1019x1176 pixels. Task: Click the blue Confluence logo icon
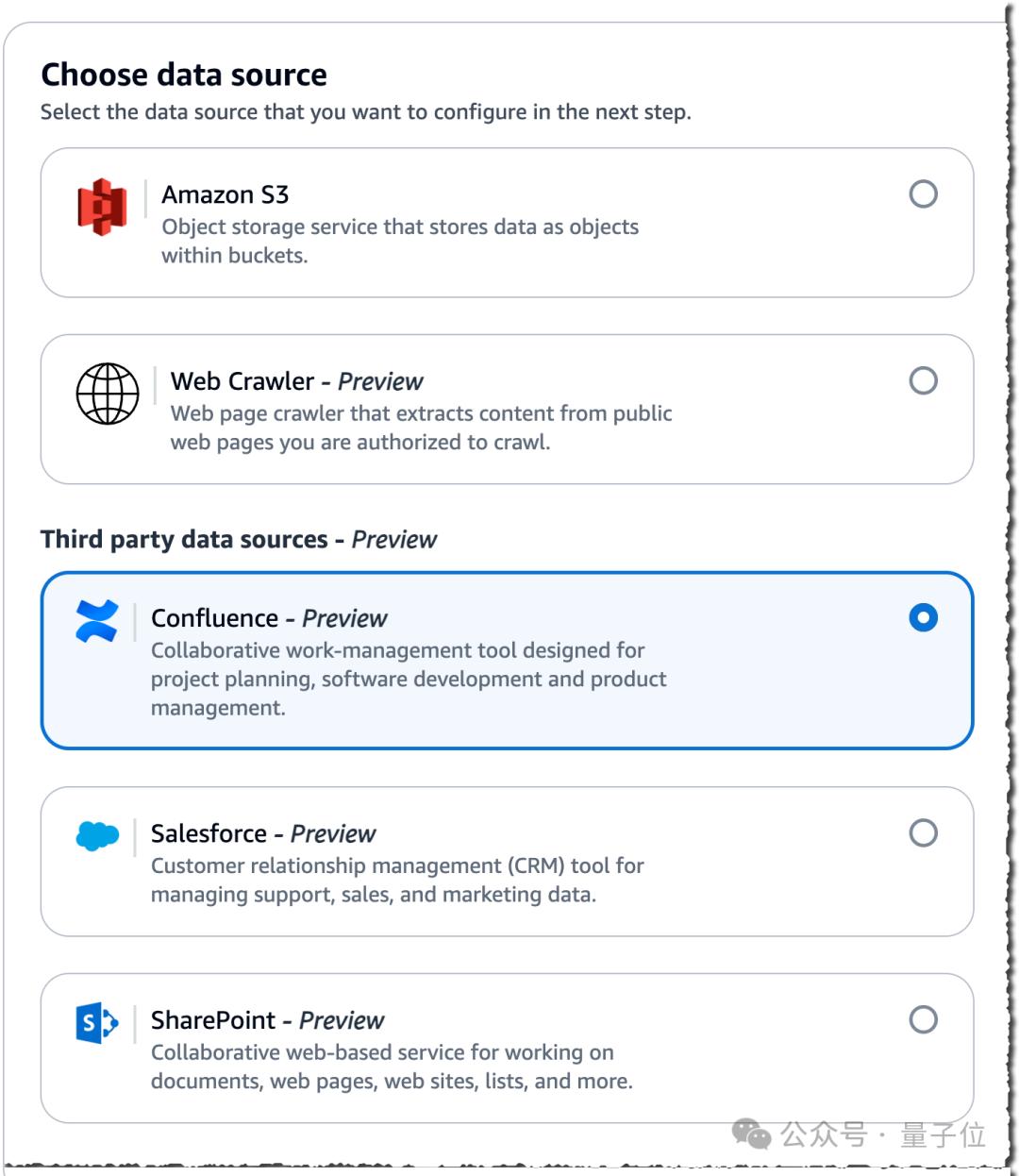pyautogui.click(x=97, y=621)
